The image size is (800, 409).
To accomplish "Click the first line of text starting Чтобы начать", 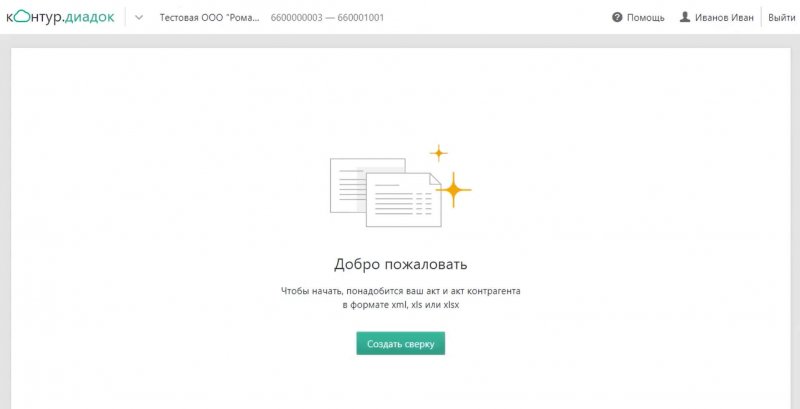I will click(400, 291).
